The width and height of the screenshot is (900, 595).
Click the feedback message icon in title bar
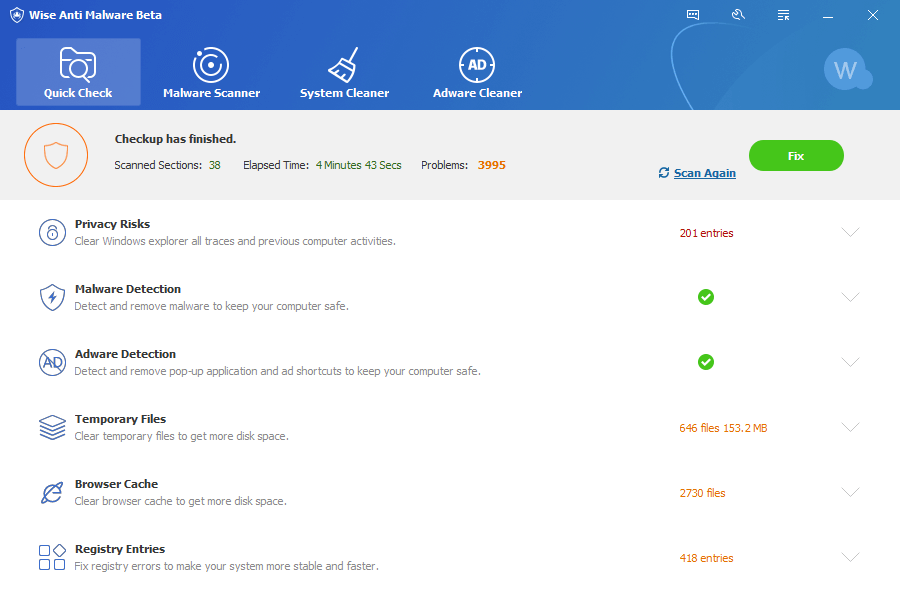pyautogui.click(x=693, y=15)
